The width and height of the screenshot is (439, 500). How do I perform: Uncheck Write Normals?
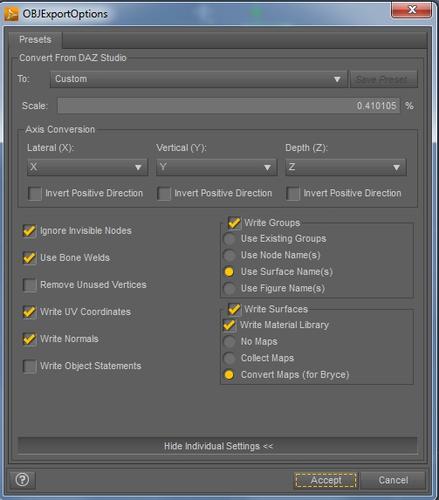point(29,339)
